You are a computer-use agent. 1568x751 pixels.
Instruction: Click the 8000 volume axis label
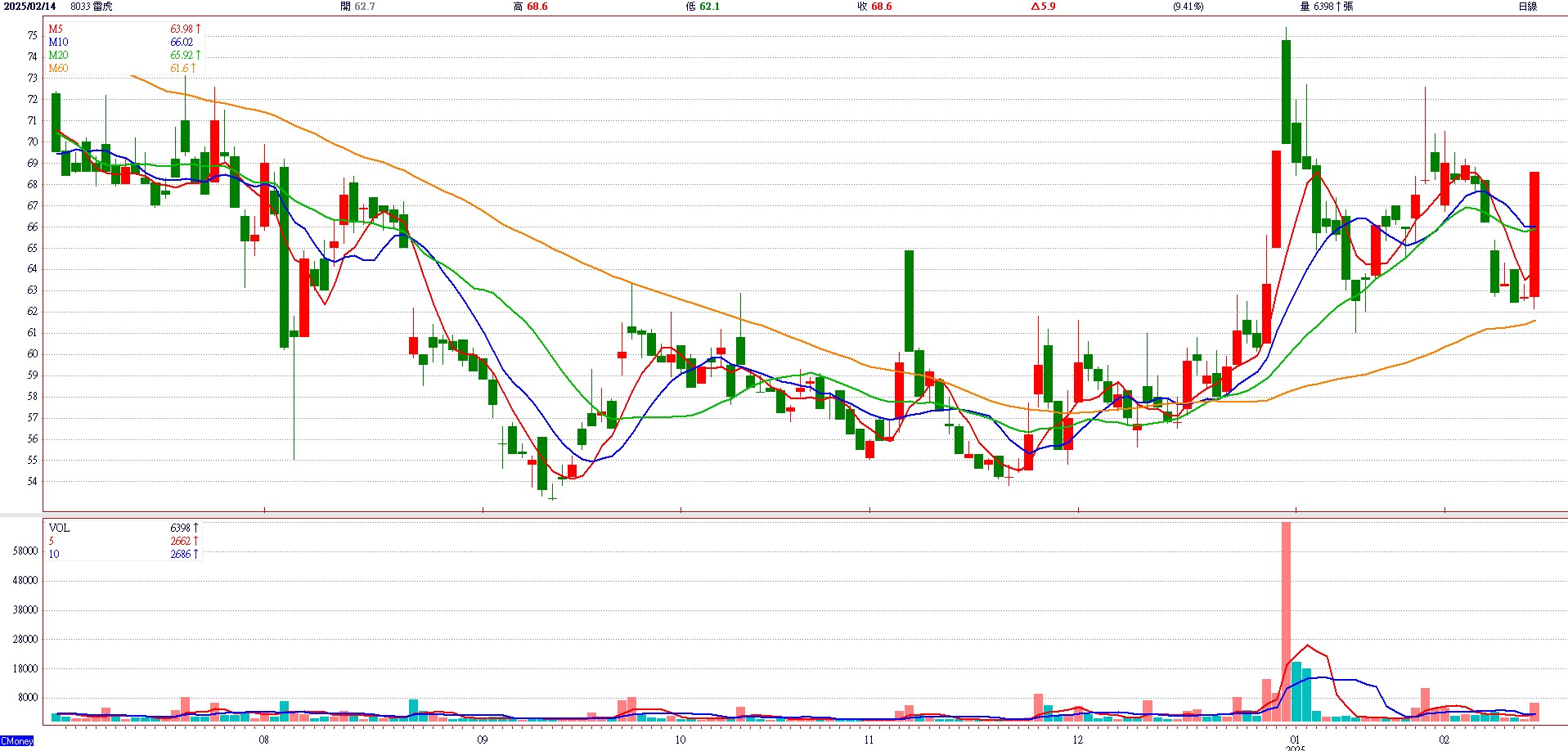tap(28, 699)
